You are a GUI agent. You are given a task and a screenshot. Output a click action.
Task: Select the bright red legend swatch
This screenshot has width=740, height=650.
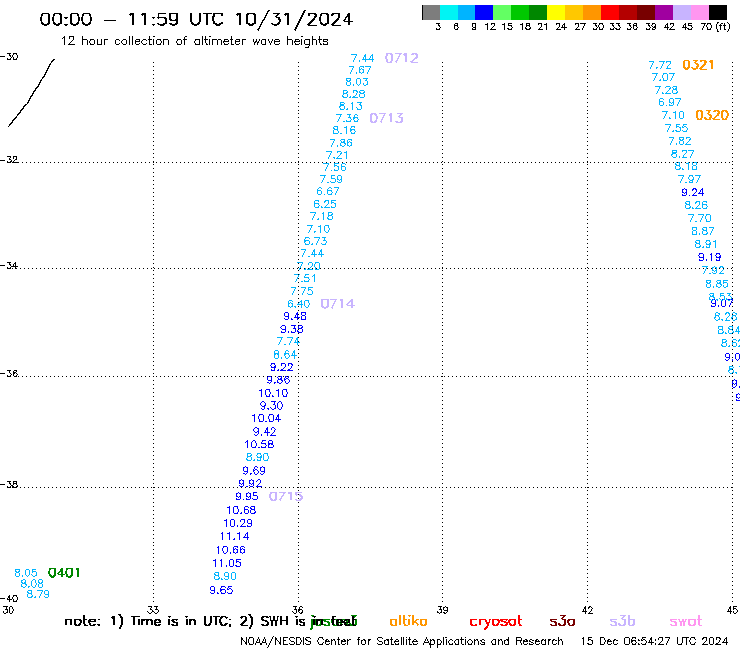point(610,12)
